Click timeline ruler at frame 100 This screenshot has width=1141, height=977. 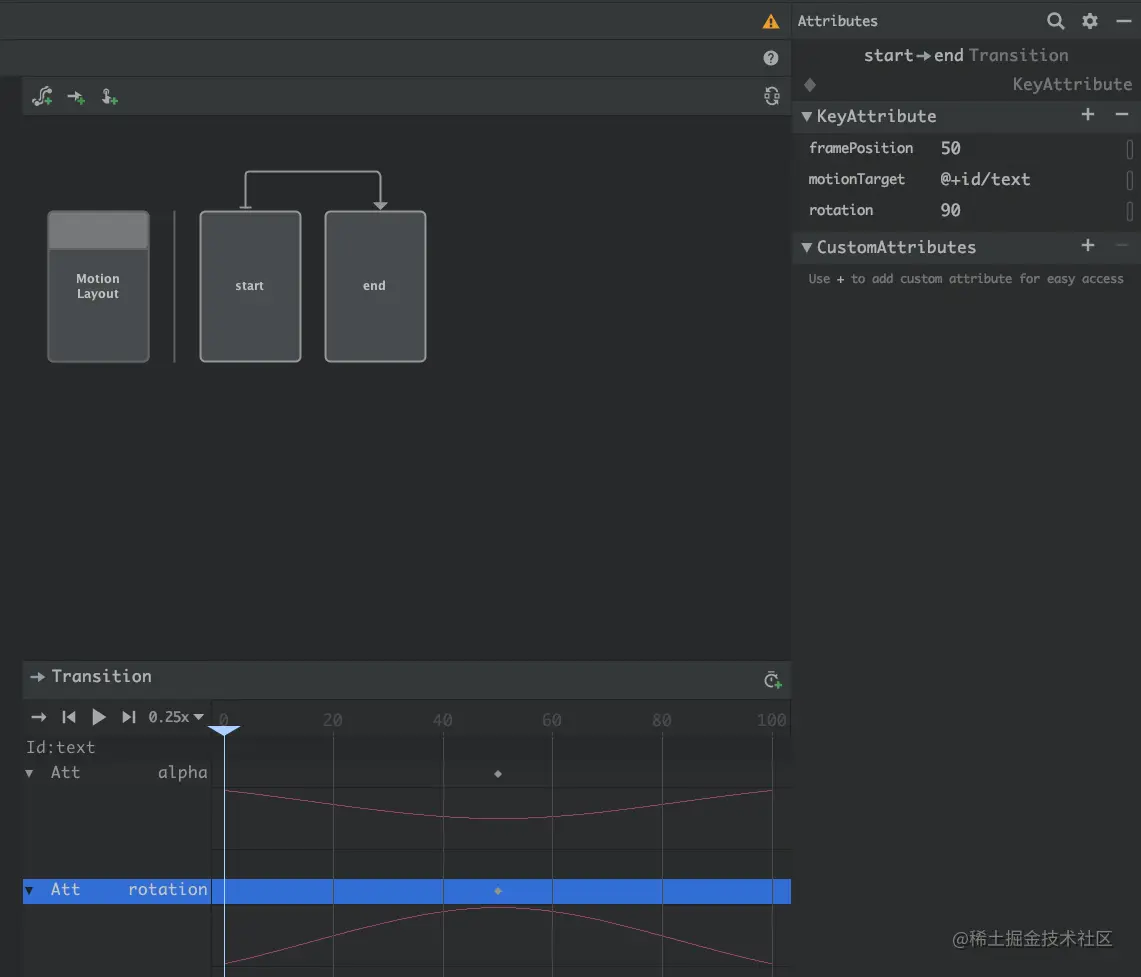(x=771, y=719)
